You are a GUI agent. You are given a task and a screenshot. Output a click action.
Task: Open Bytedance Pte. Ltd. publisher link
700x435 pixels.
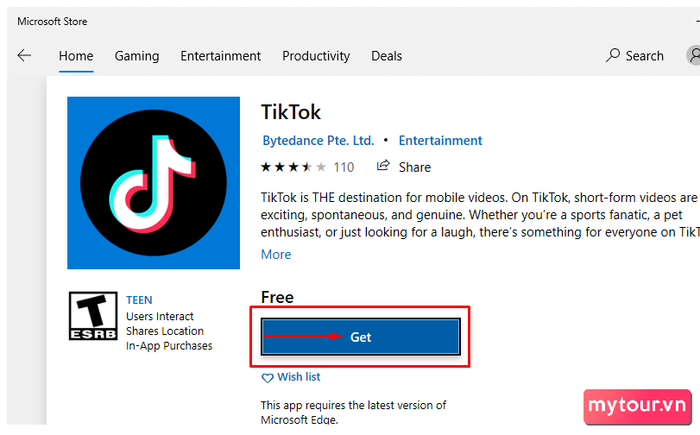tap(318, 141)
